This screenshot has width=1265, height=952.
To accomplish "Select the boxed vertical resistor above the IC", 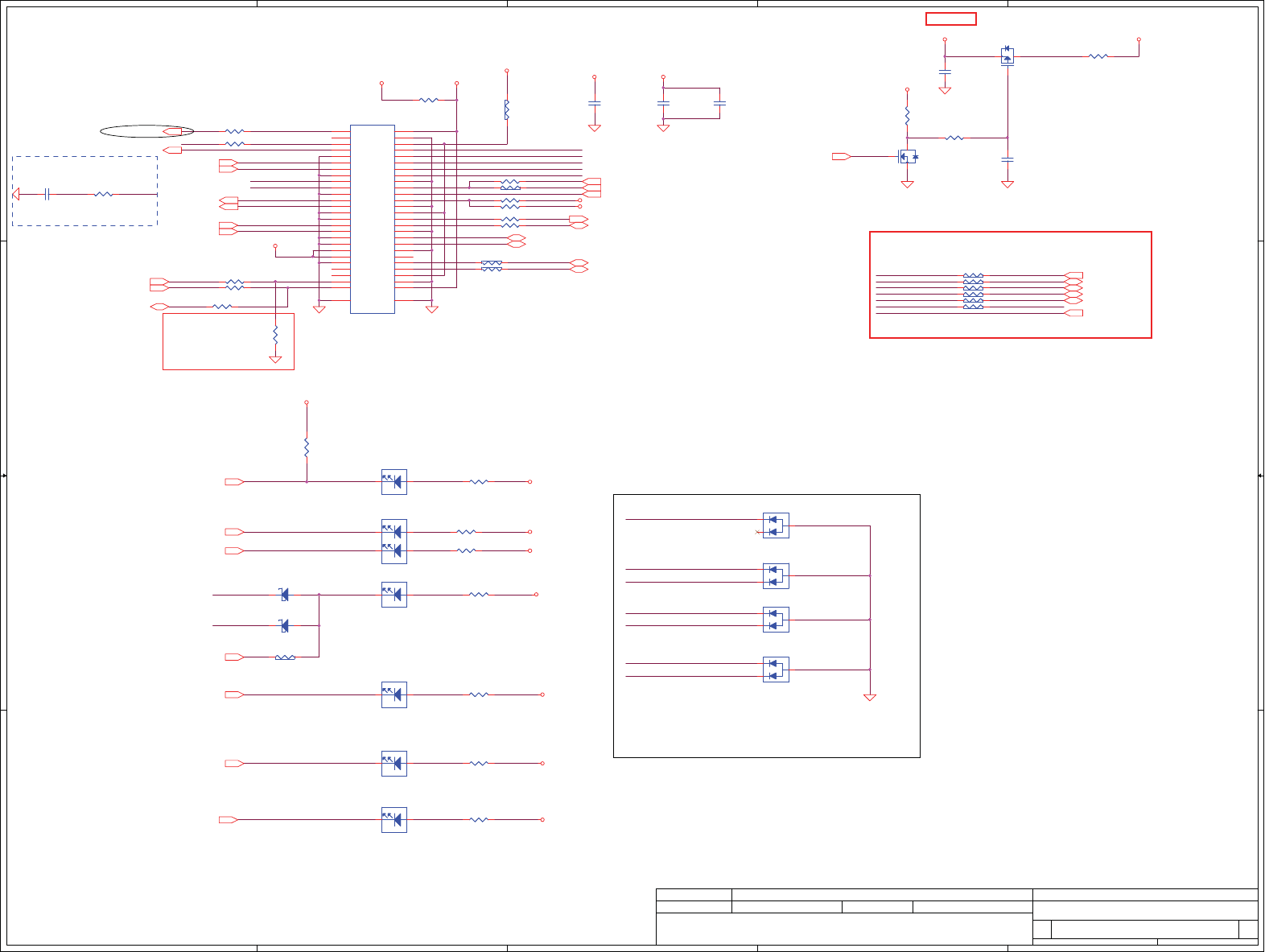I will pyautogui.click(x=507, y=109).
